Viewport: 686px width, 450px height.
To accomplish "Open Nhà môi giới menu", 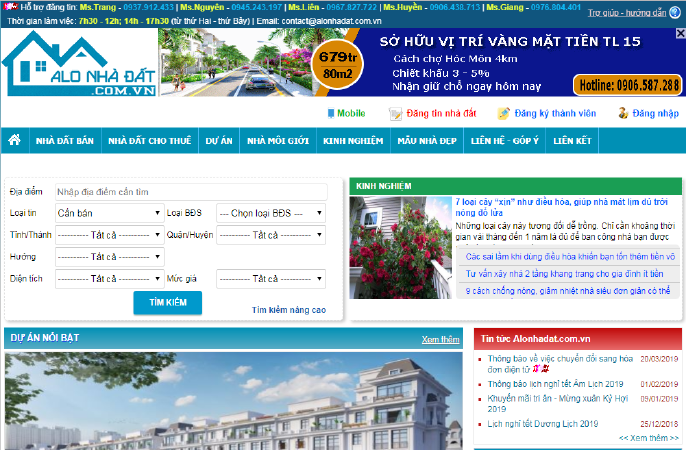I will click(278, 141).
